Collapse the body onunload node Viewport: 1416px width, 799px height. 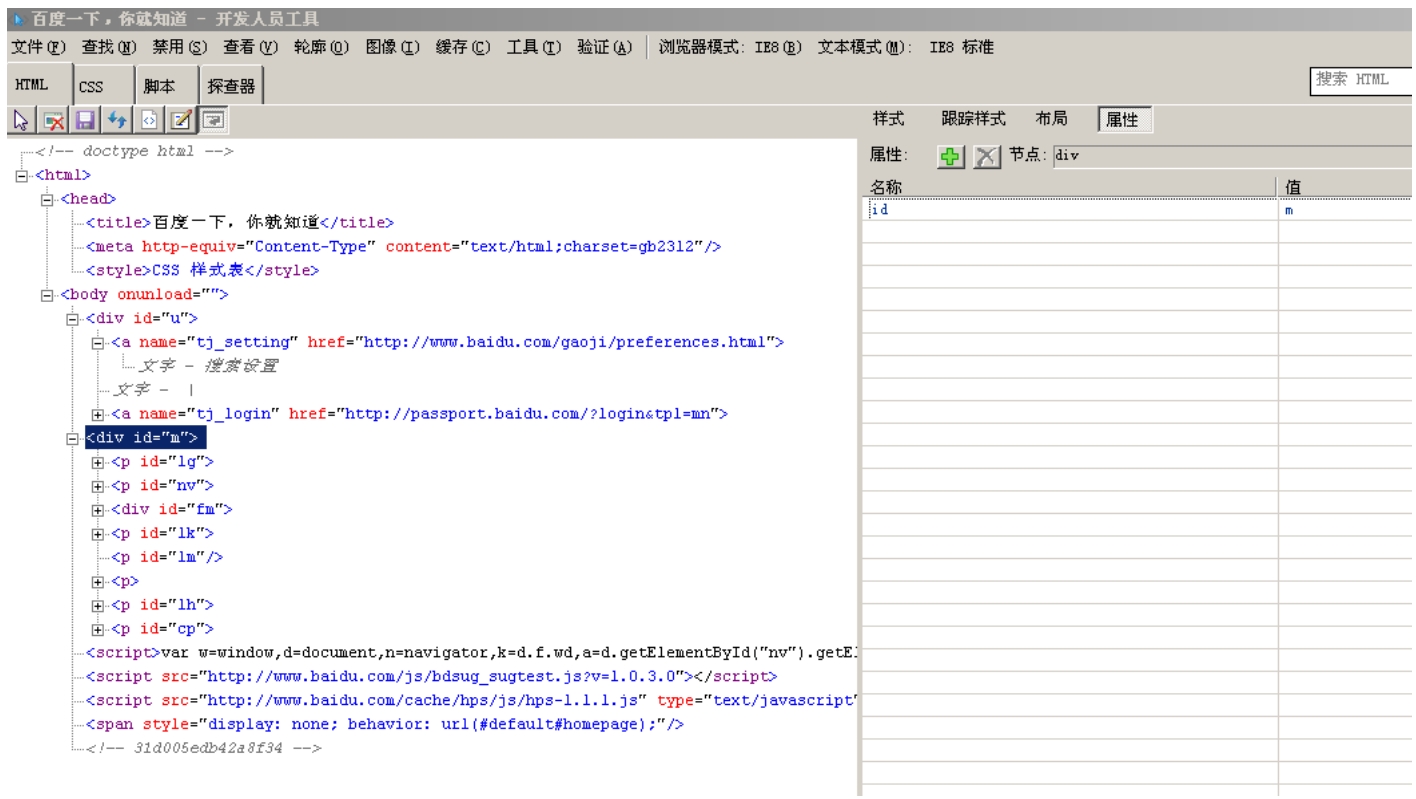coord(47,295)
